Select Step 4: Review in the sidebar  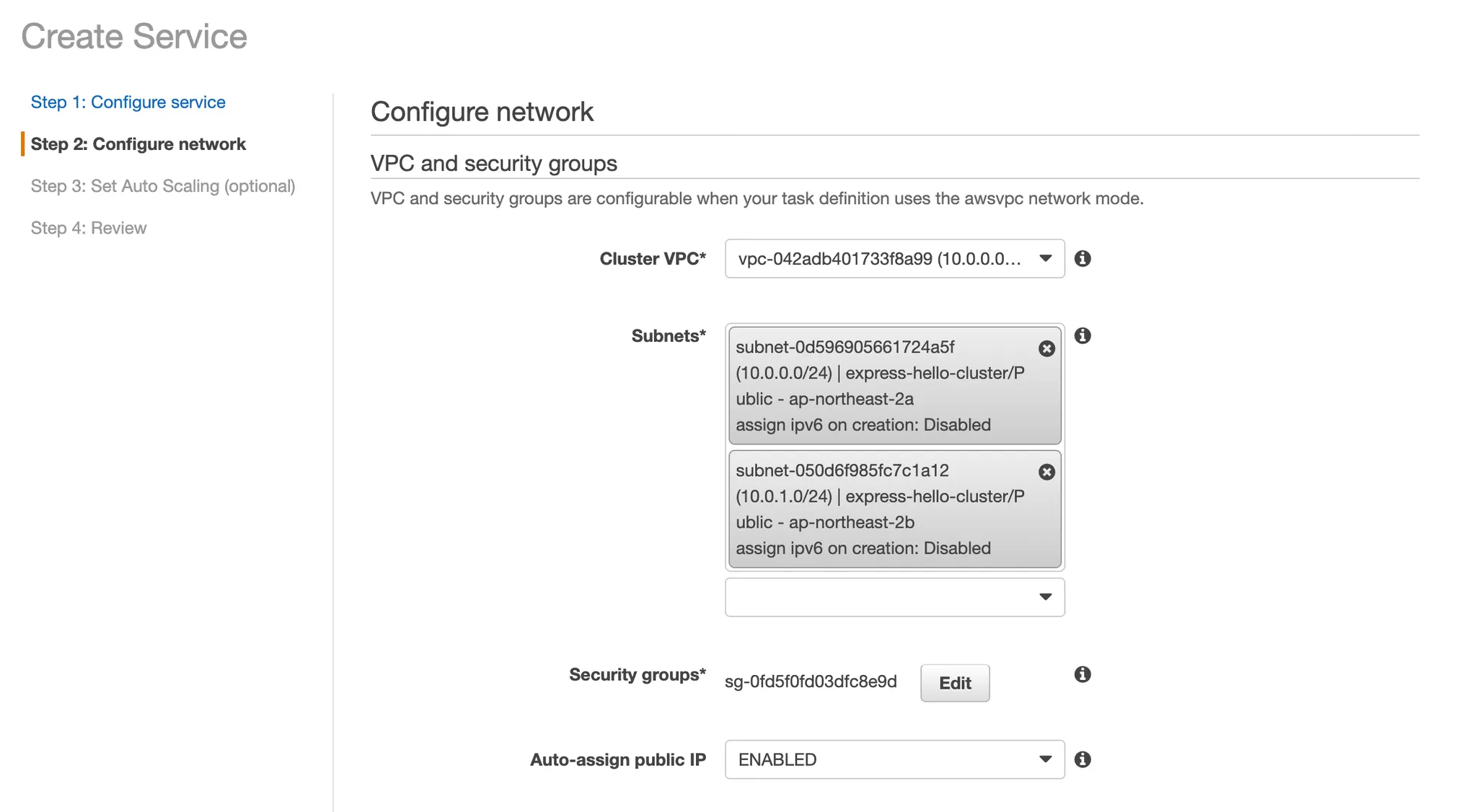(89, 228)
